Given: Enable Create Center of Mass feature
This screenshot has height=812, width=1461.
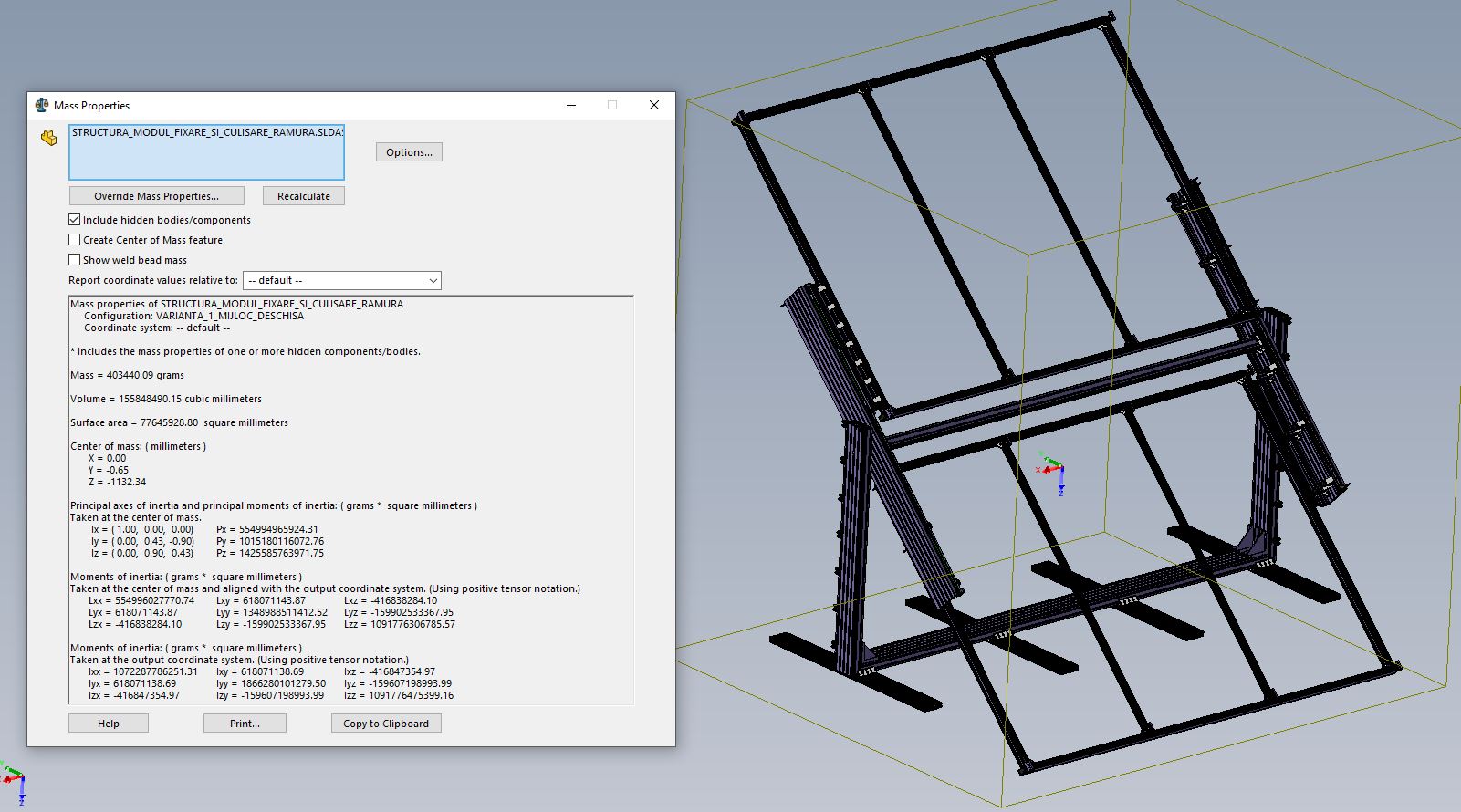Looking at the screenshot, I should coord(75,240).
